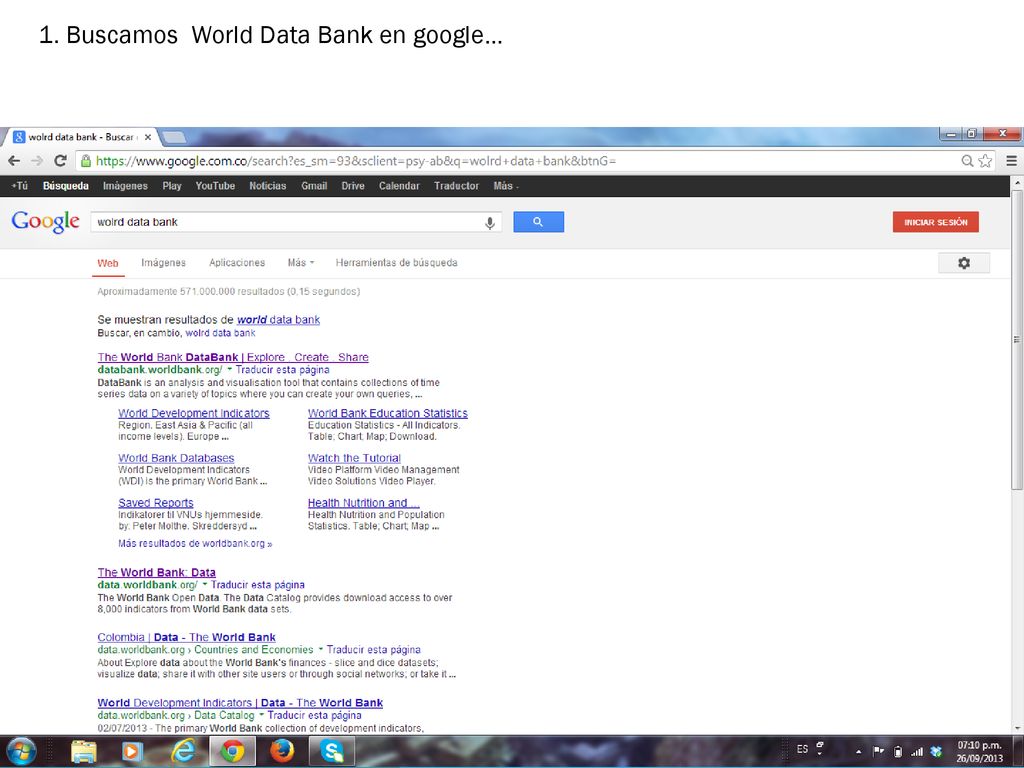Go back with the browser back arrow
The width and height of the screenshot is (1024, 768).
14,161
